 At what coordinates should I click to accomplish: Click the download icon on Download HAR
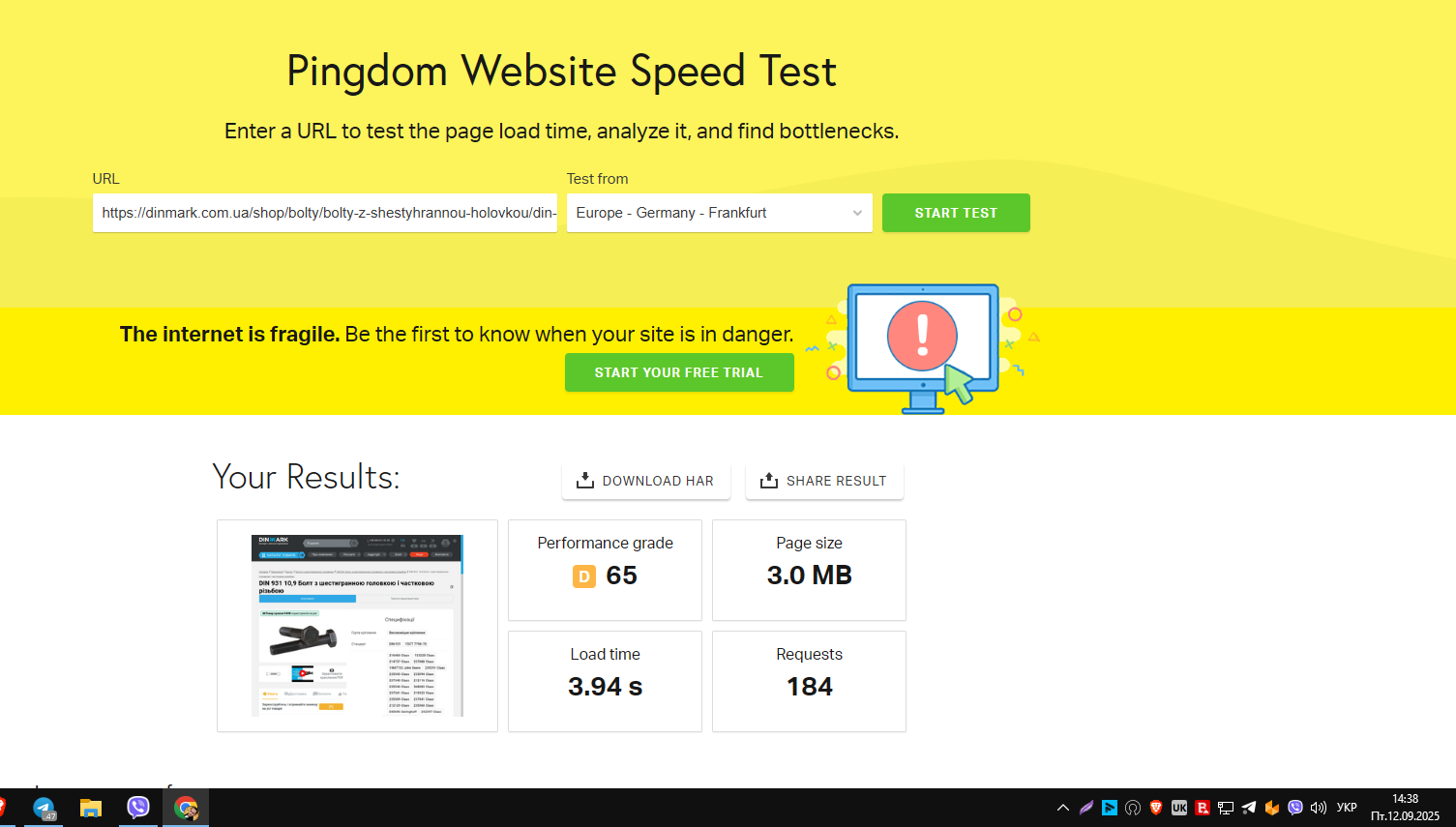[585, 481]
